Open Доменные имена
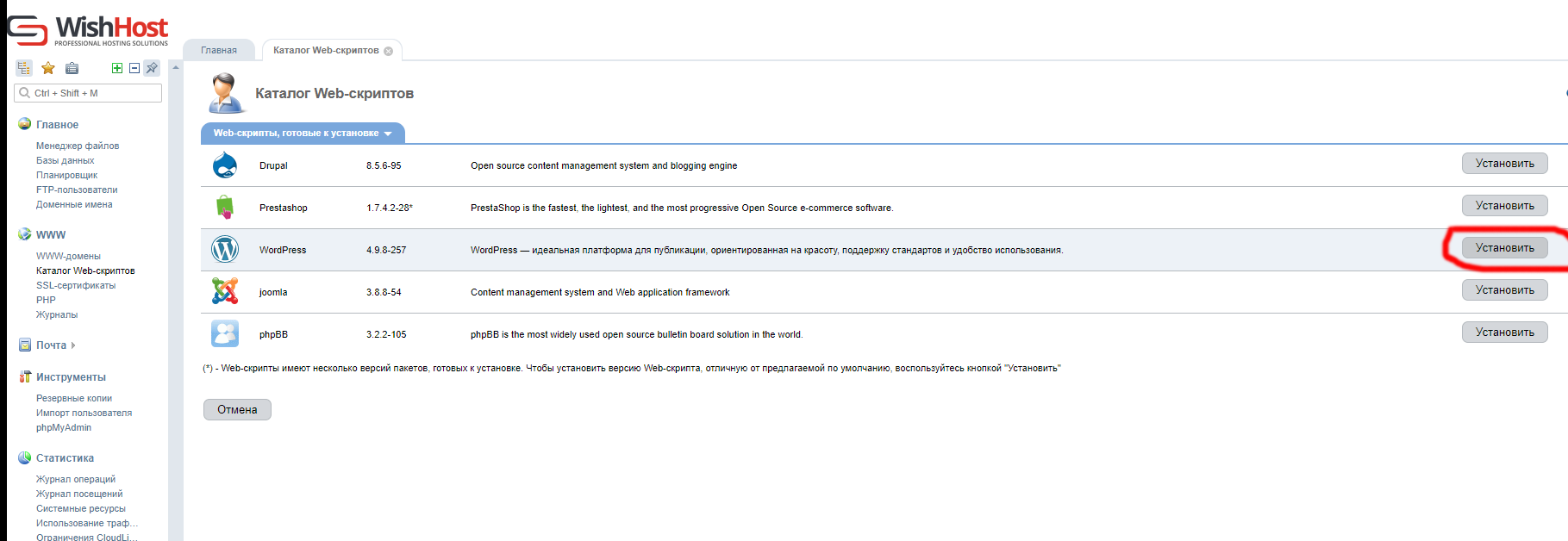Screen dimensions: 1568x541 (74, 204)
